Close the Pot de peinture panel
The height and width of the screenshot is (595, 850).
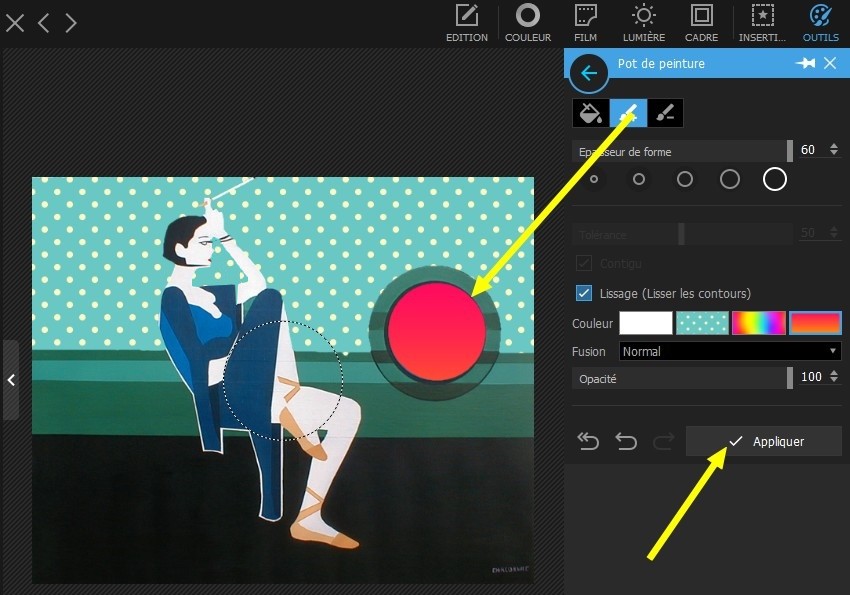point(830,63)
